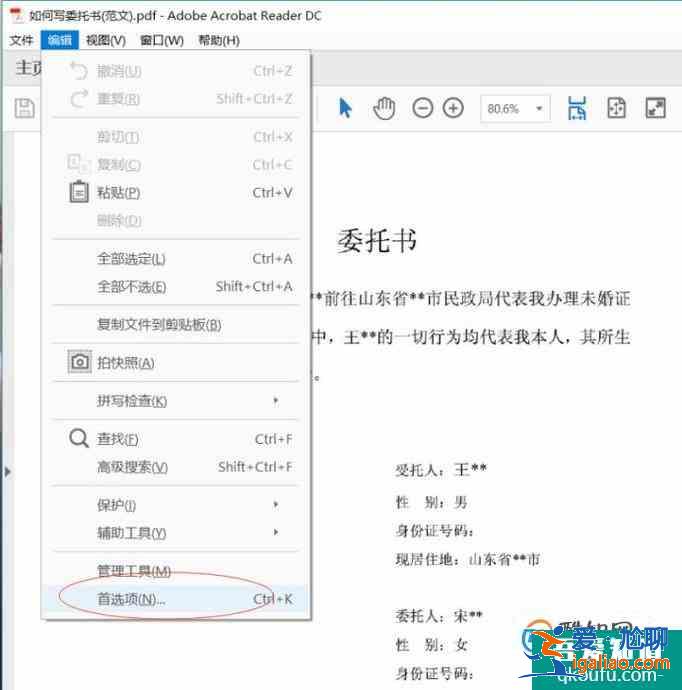Click the text 性 别：男
The image size is (682, 690).
click(431, 502)
